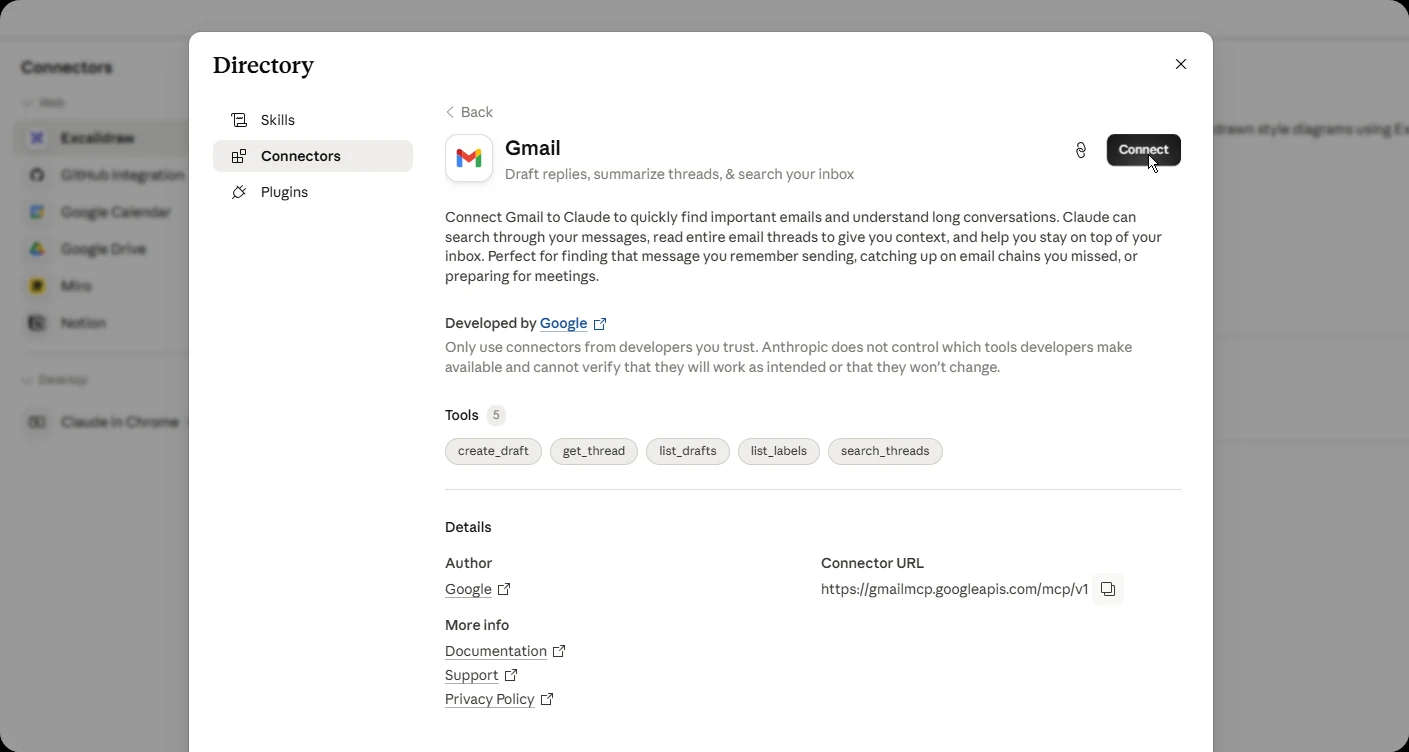The height and width of the screenshot is (752, 1409).
Task: Click the Gmail title text
Action: tap(533, 148)
